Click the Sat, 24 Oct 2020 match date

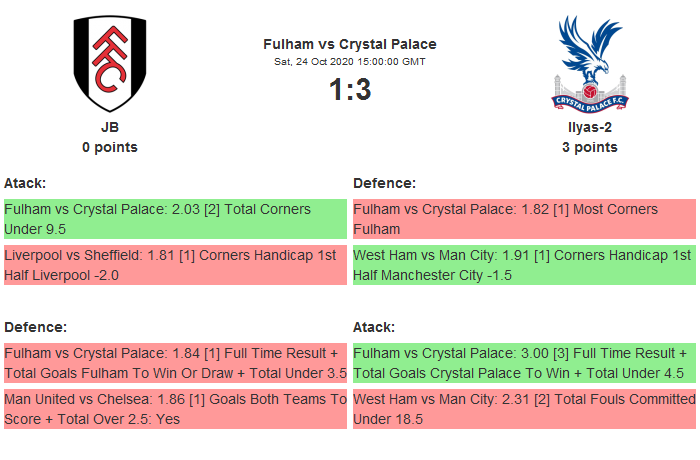(350, 62)
